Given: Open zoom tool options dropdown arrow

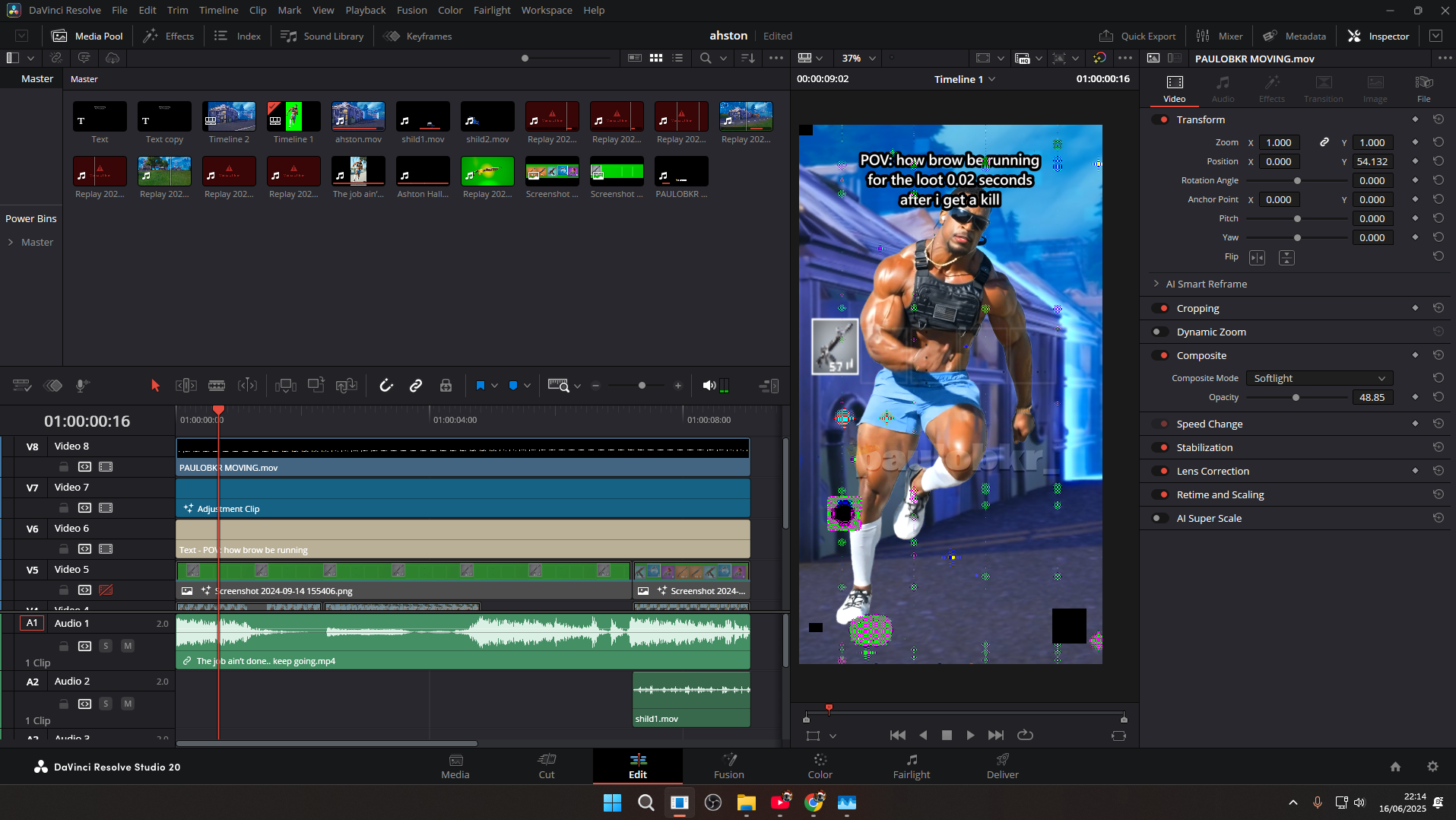Looking at the screenshot, I should [x=577, y=386].
